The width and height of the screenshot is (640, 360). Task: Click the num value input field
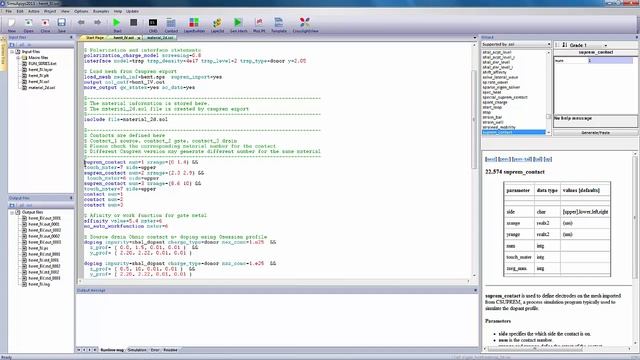(611, 60)
